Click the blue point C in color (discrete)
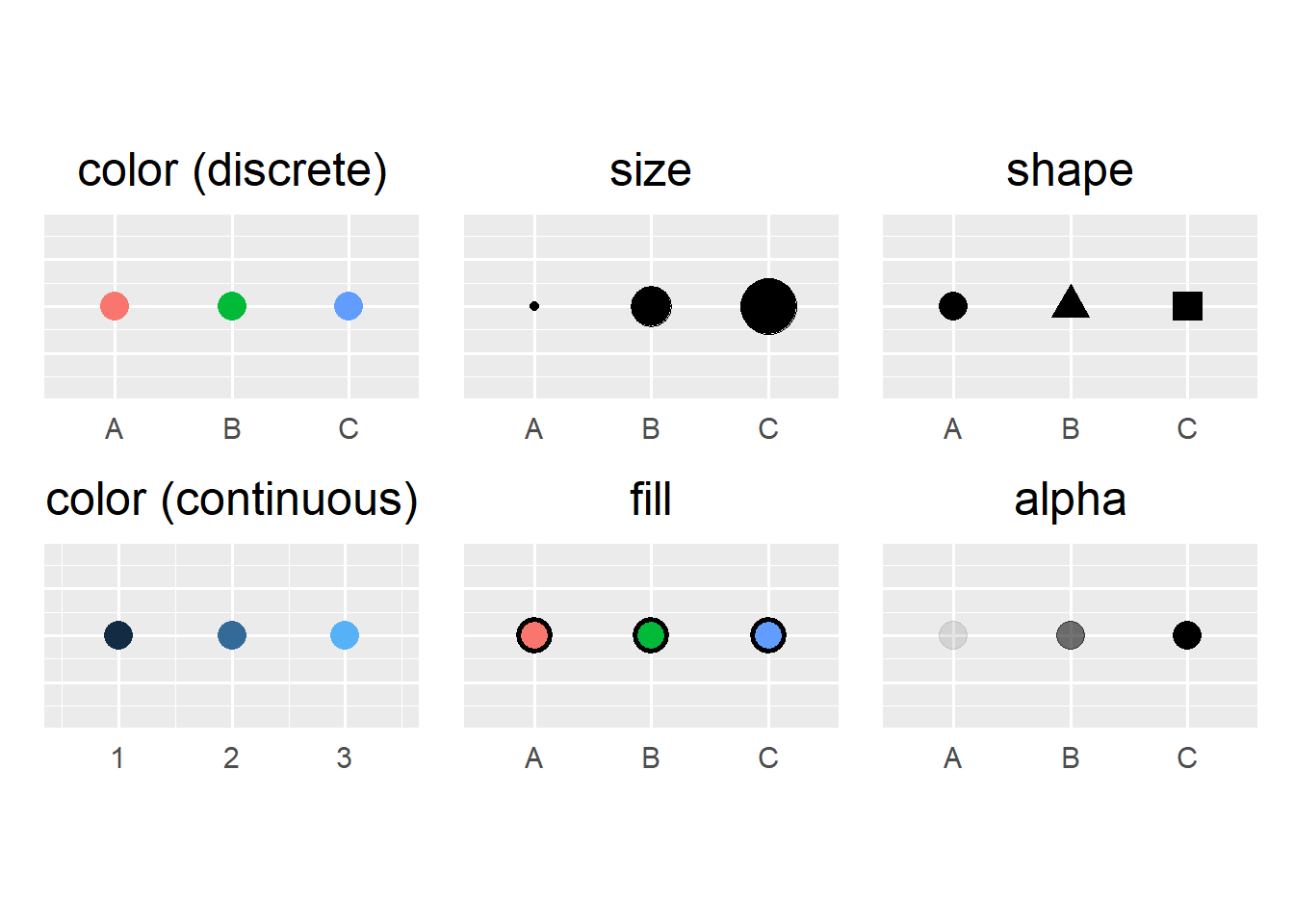This screenshot has width=1294, height=924. tap(349, 306)
